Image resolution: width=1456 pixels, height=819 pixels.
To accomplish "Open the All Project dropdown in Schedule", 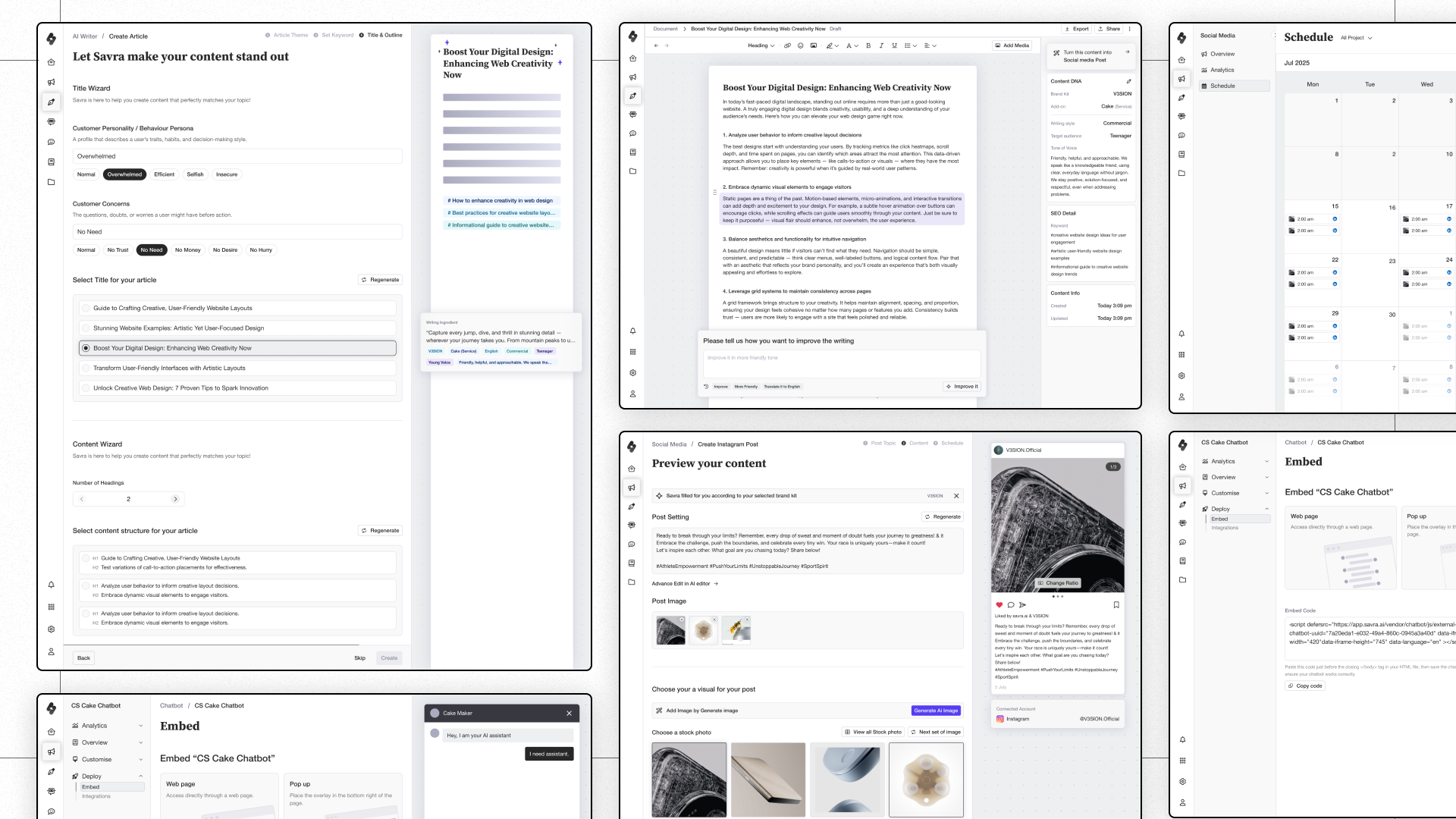I will pos(1356,38).
